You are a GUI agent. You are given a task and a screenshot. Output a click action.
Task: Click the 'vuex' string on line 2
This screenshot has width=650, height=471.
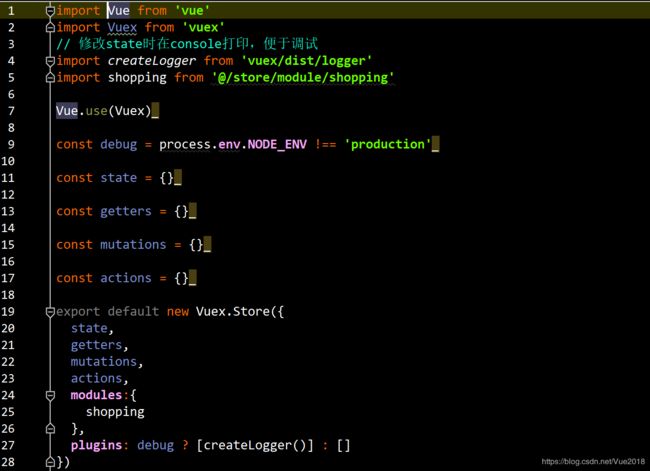pos(204,27)
